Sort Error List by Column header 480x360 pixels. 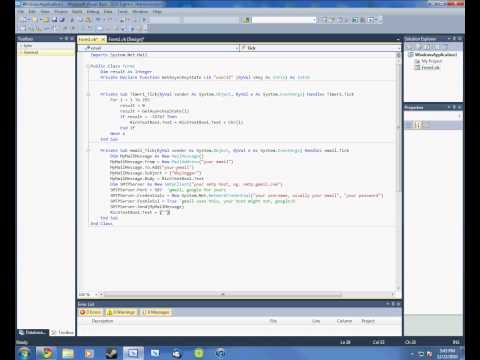pos(344,321)
